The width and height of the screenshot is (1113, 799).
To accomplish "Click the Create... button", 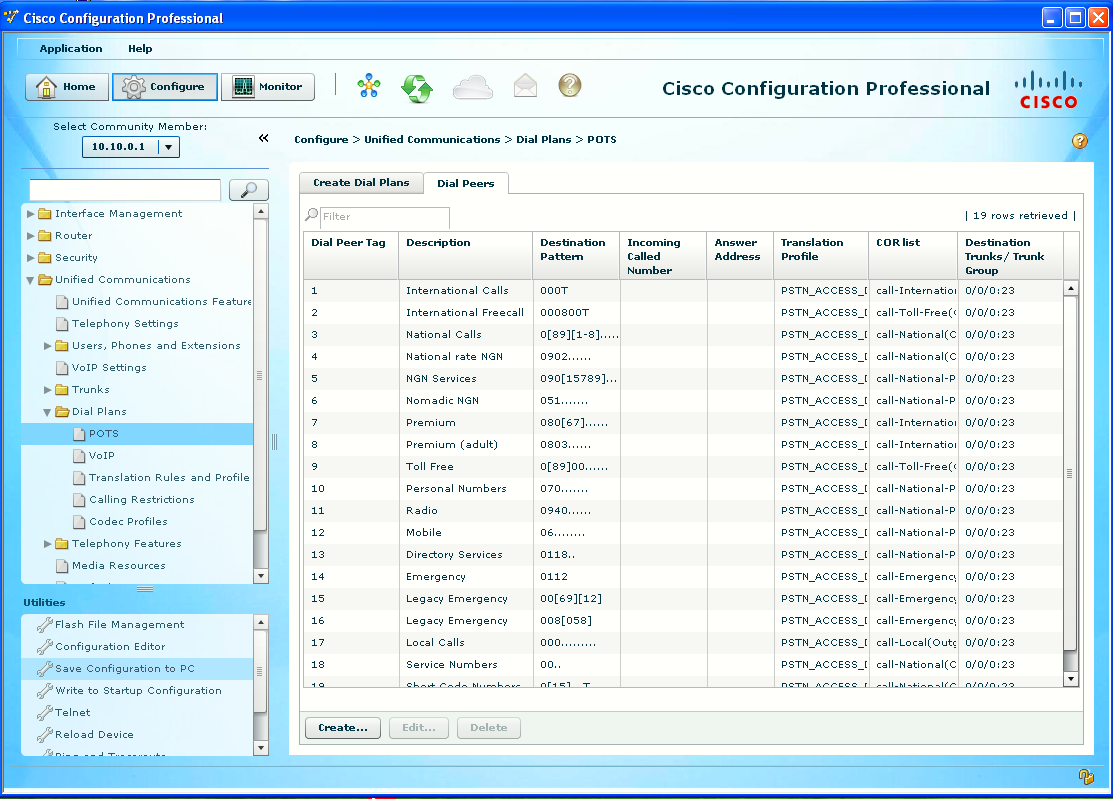I will 343,727.
